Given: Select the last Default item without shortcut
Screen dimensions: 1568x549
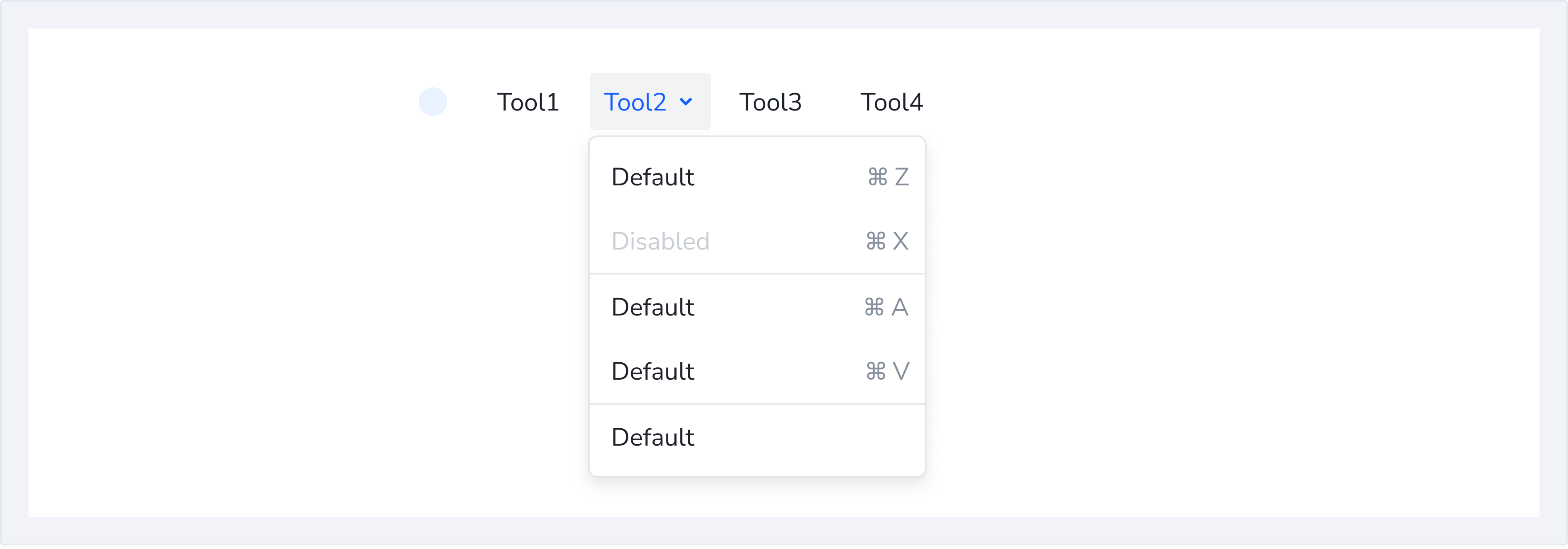Looking at the screenshot, I should tap(653, 438).
